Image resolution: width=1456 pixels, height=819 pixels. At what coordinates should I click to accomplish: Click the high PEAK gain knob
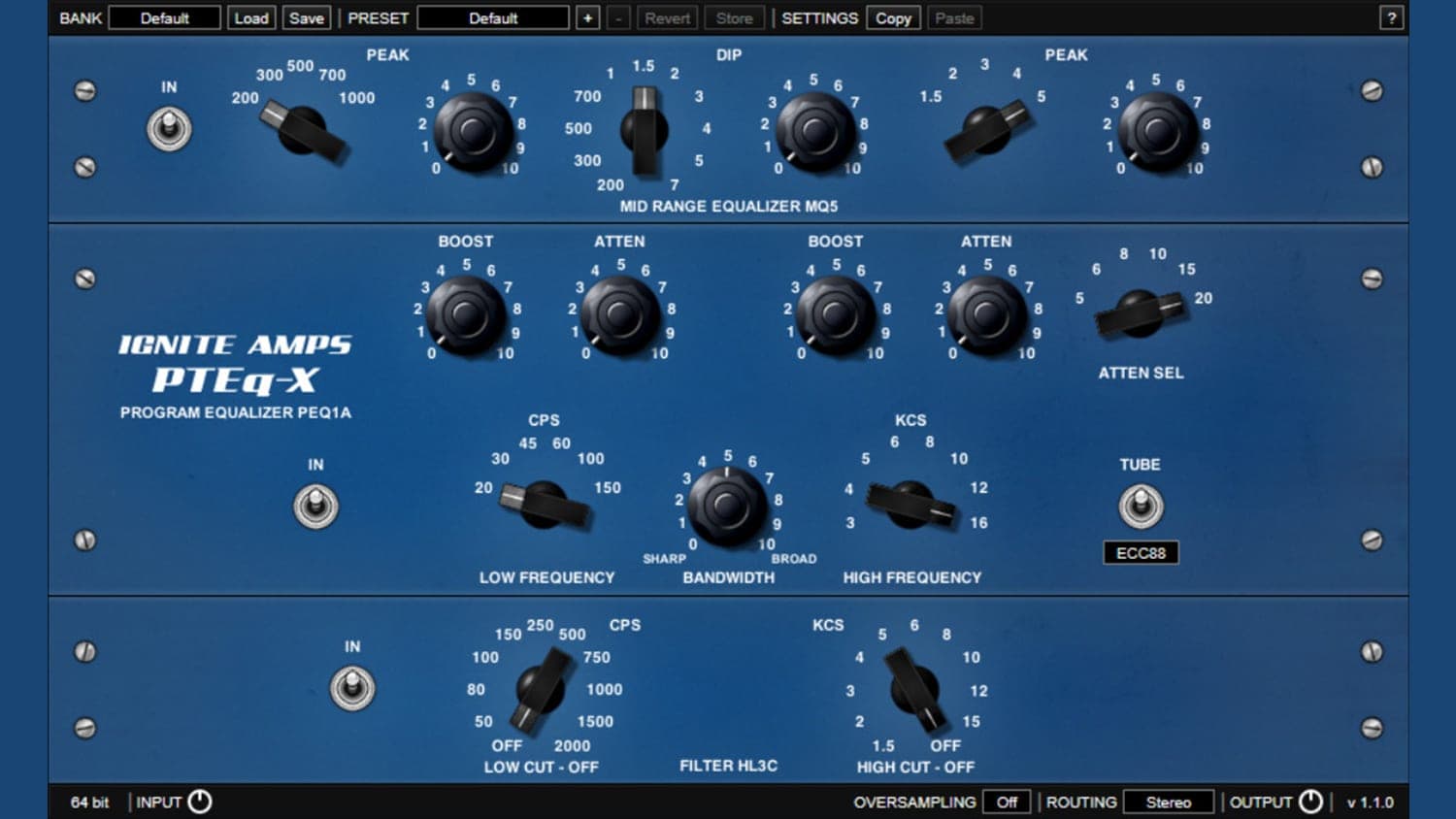[1157, 131]
